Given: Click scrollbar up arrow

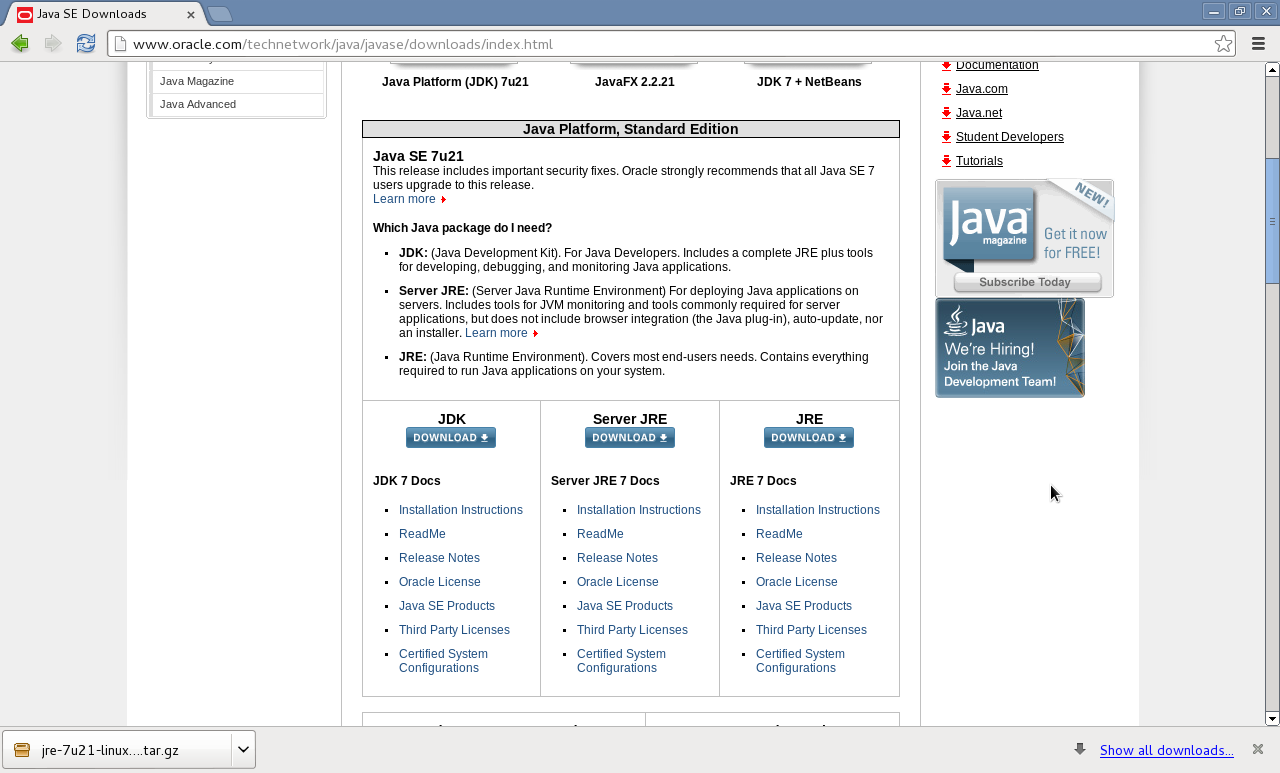Looking at the screenshot, I should click(x=1272, y=69).
